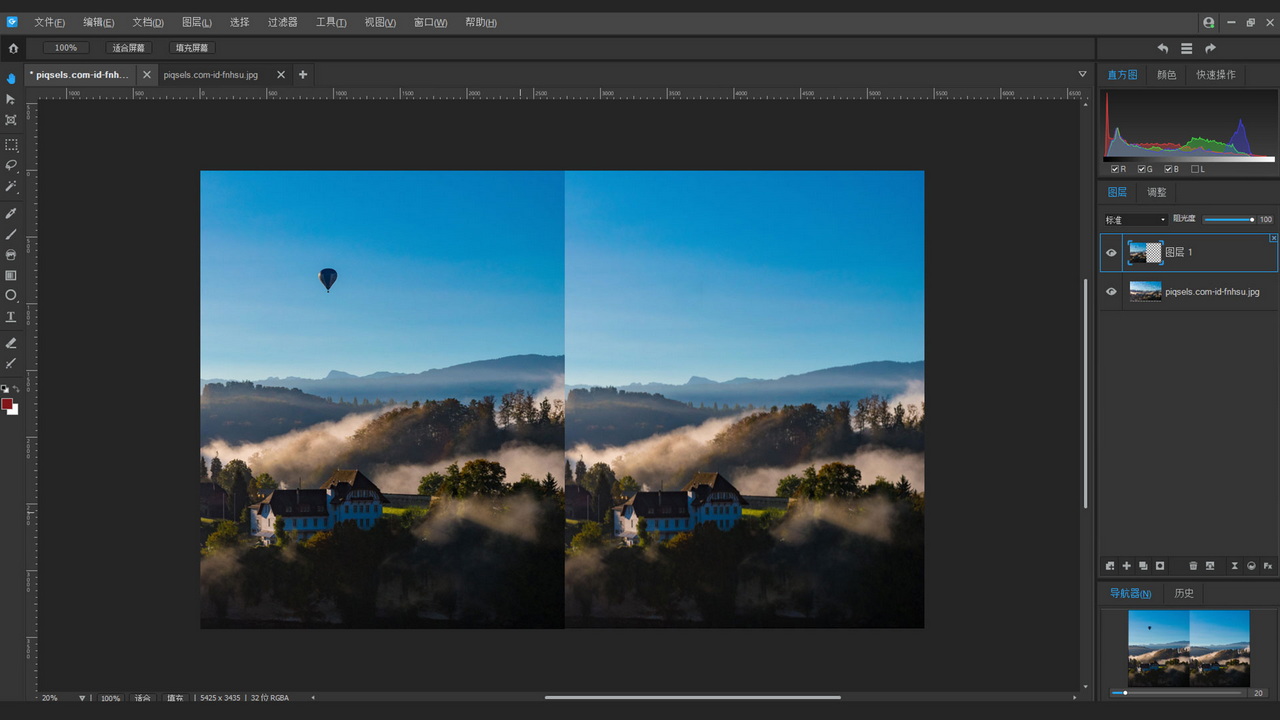Screen dimensions: 1280x720
Task: Expand the document tabs list arrow
Action: point(1082,74)
